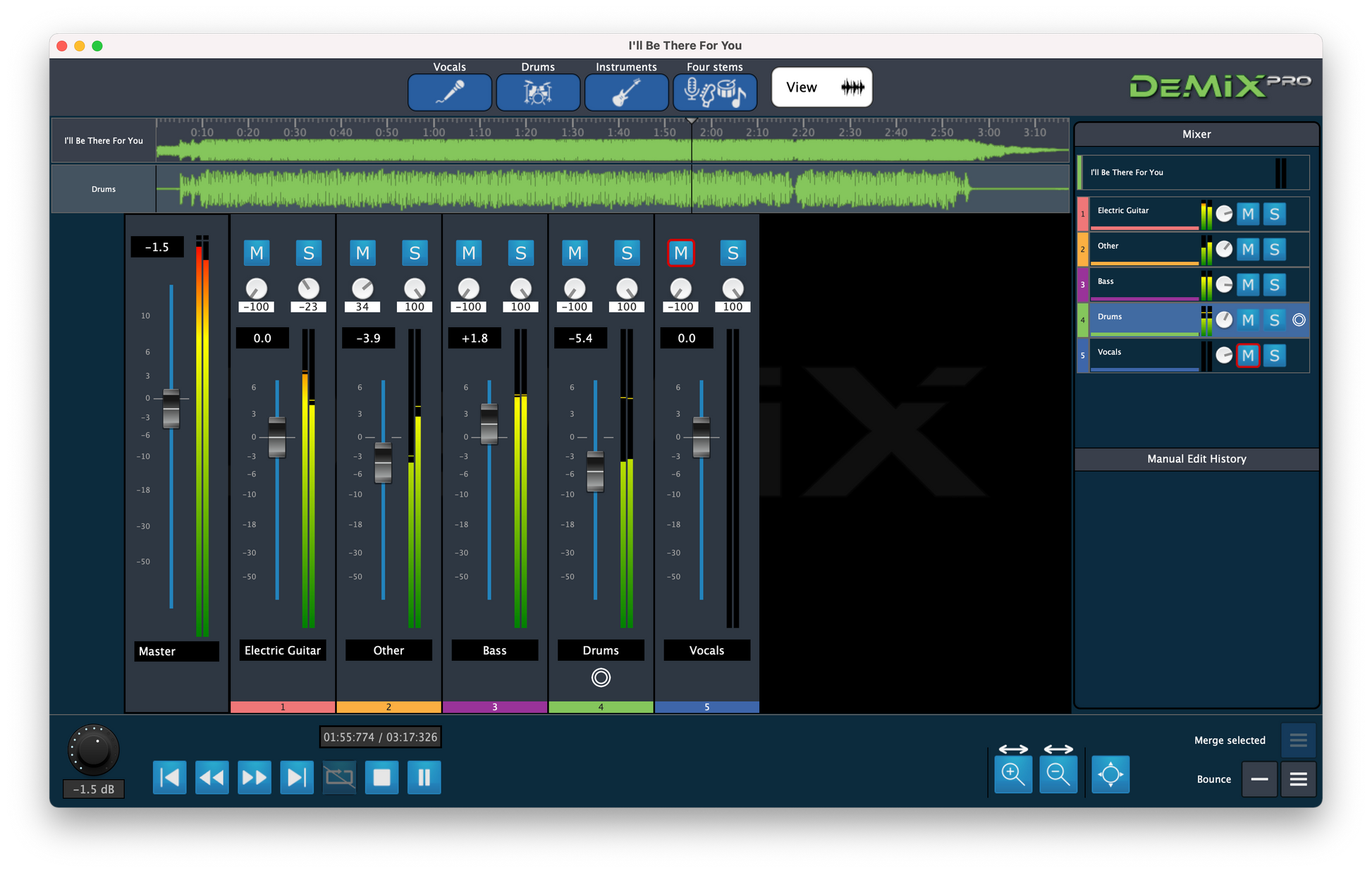Click the center view navigation icon
Screen dimensions: 1372x873
pyautogui.click(x=1110, y=774)
